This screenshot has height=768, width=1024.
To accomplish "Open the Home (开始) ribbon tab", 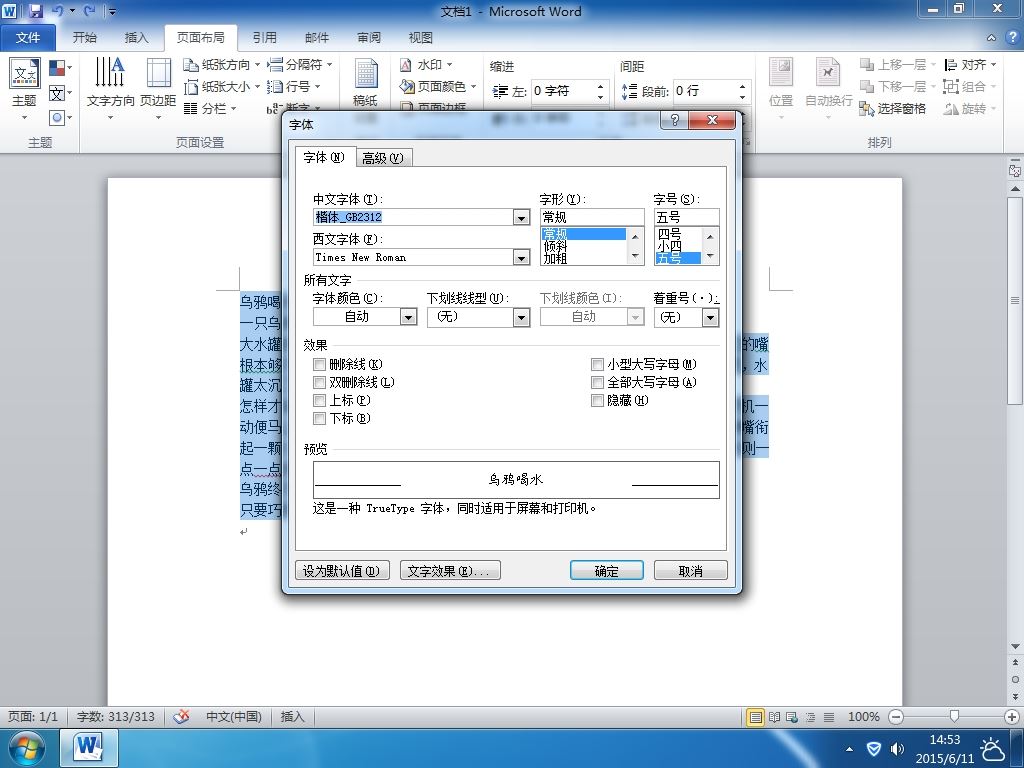I will pyautogui.click(x=84, y=37).
